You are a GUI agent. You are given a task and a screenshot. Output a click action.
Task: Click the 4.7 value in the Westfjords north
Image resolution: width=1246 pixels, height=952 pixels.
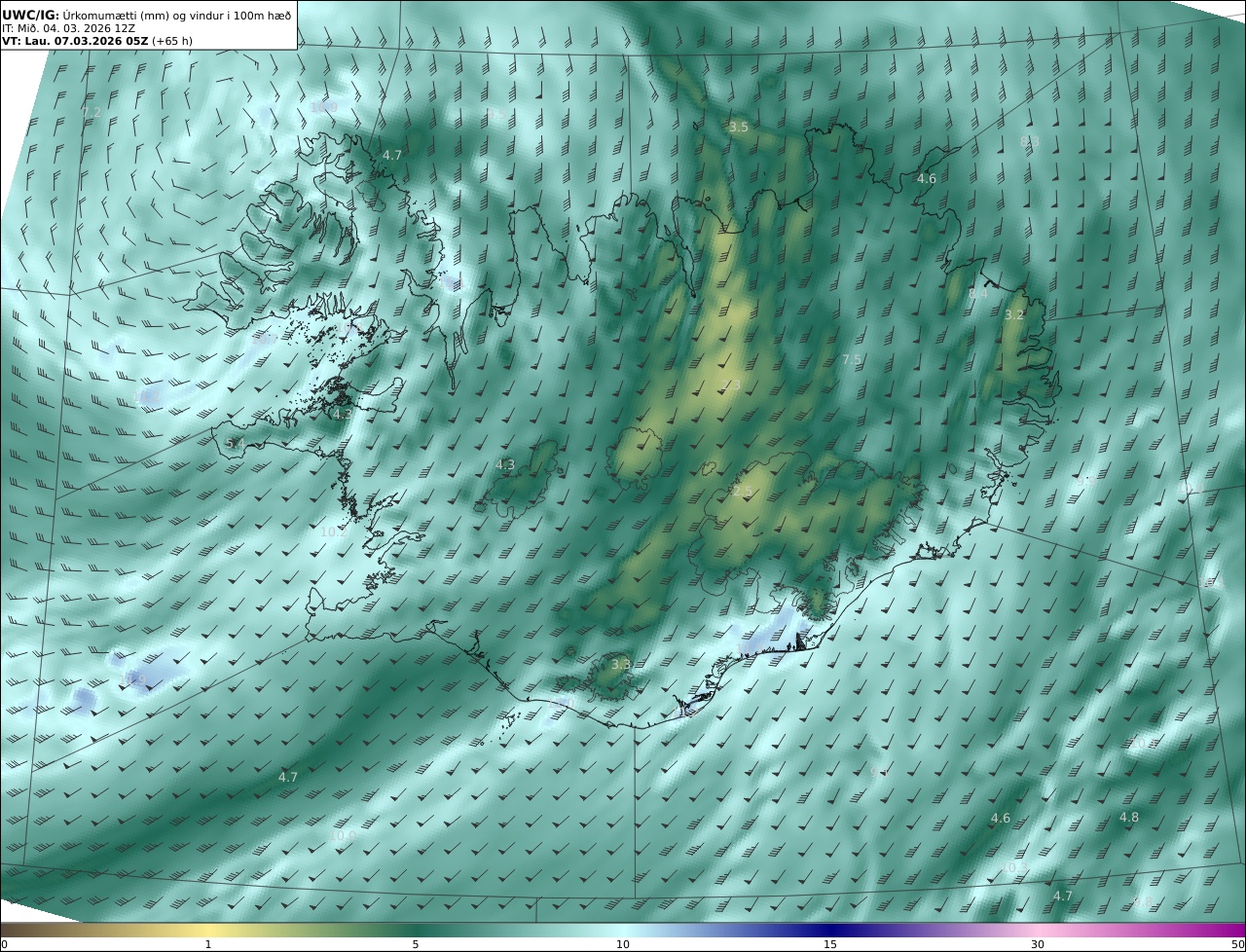[x=391, y=155]
